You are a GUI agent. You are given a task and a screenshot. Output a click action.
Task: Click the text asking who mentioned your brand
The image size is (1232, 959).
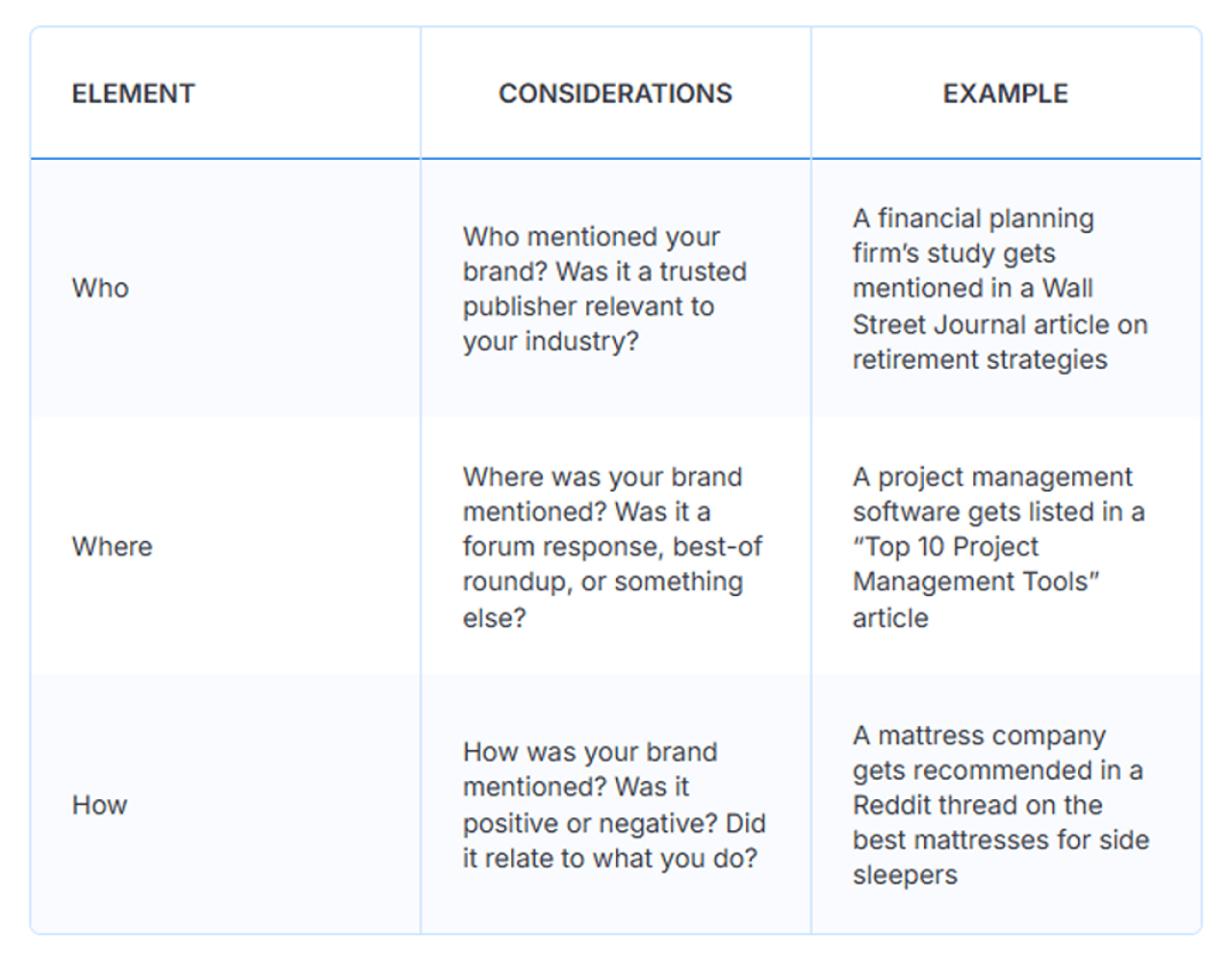[x=605, y=288]
